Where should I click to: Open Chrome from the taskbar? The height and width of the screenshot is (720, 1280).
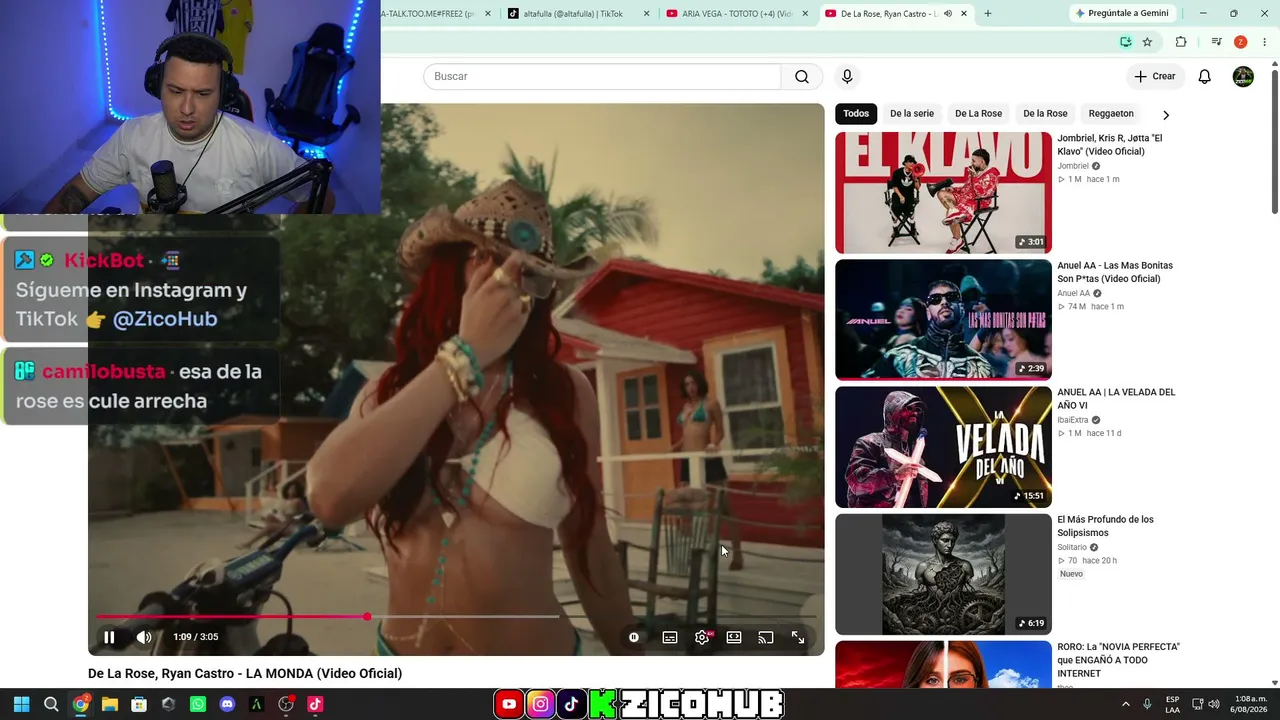(80, 704)
